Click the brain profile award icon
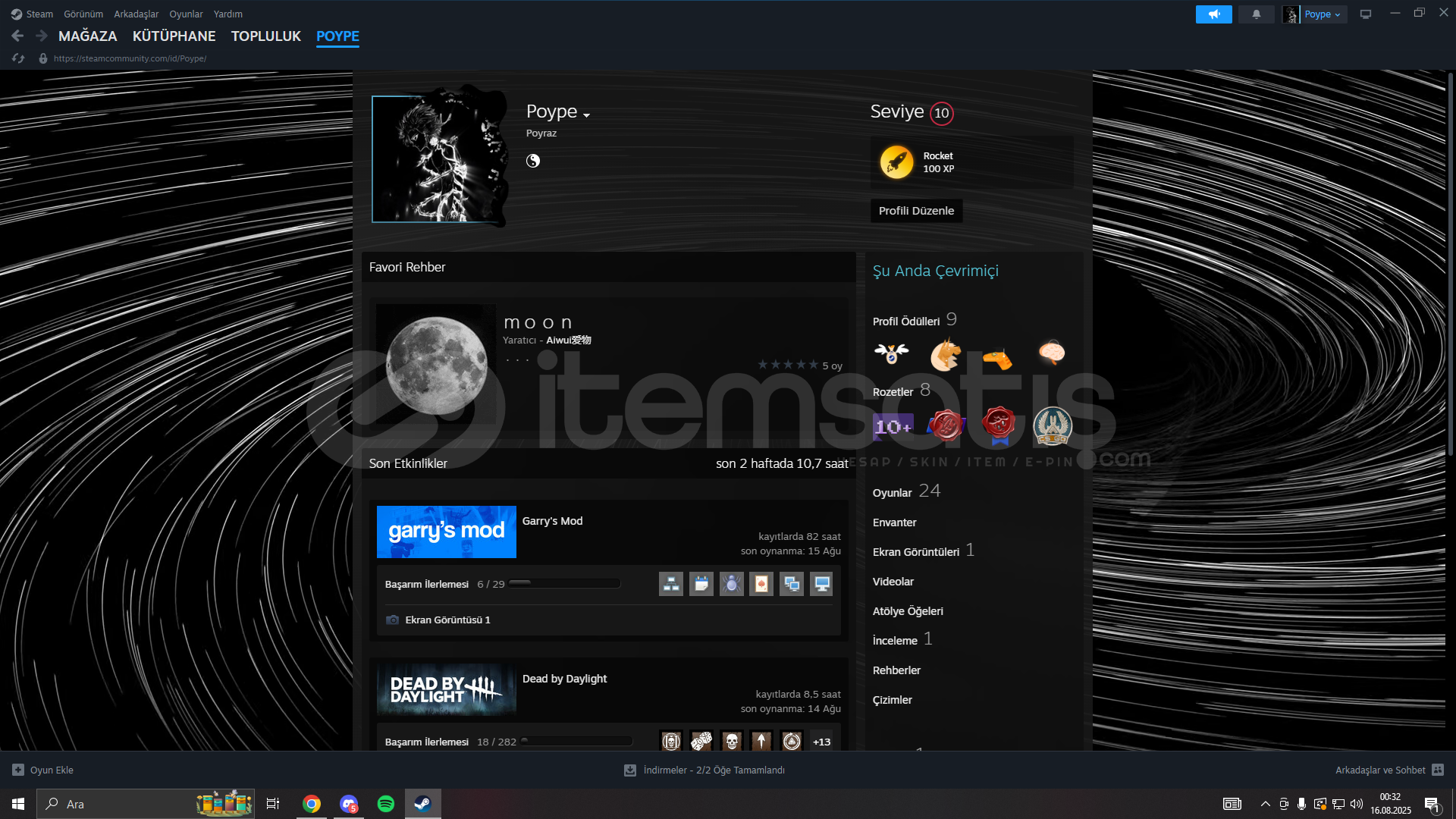Image resolution: width=1456 pixels, height=819 pixels. [1052, 352]
